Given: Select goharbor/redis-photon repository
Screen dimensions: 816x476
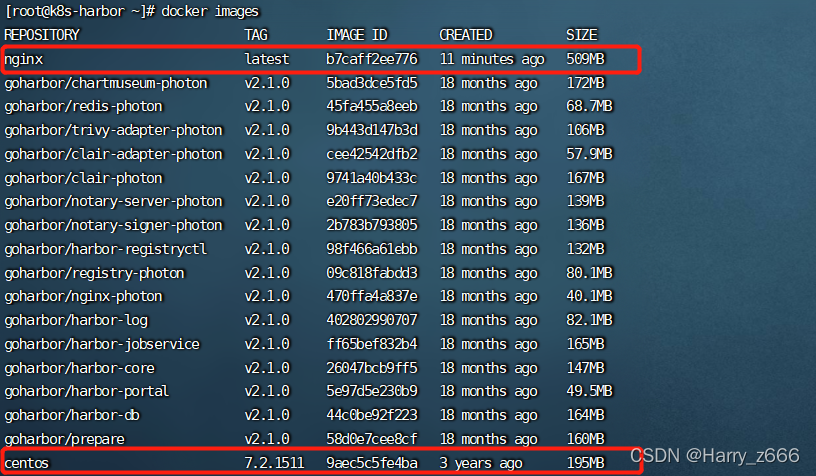Looking at the screenshot, I should pyautogui.click(x=83, y=107).
